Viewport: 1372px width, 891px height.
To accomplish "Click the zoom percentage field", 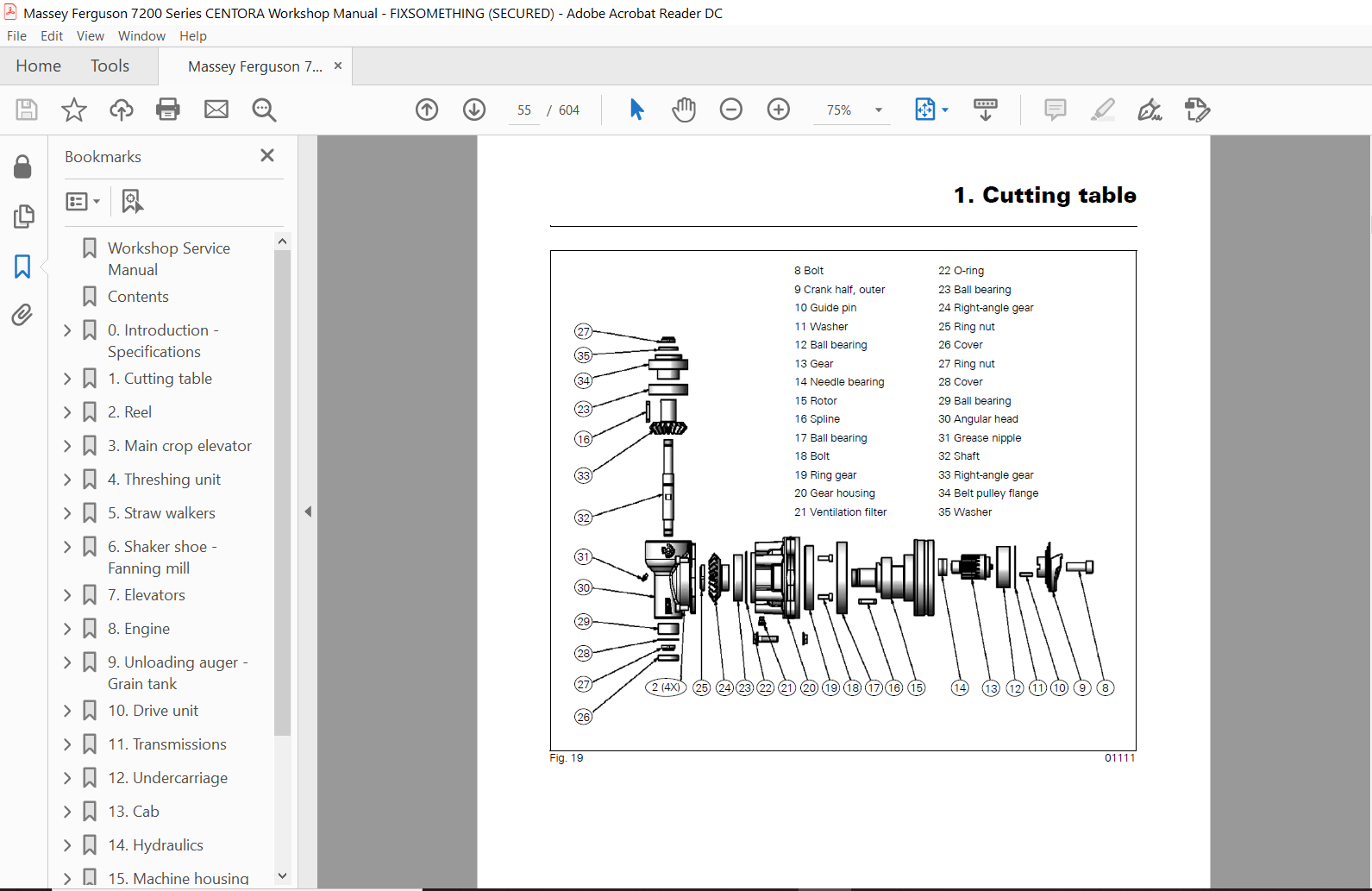I will pyautogui.click(x=839, y=110).
